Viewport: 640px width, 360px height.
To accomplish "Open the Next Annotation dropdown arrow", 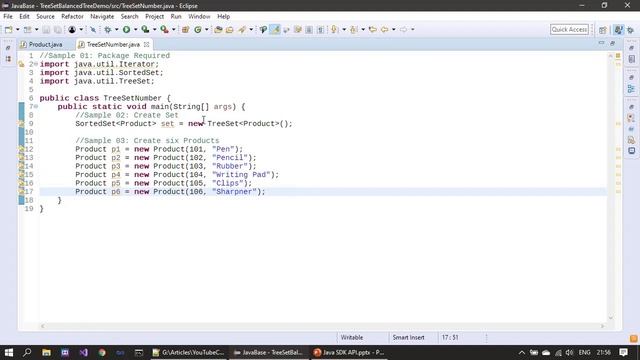I will point(344,29).
